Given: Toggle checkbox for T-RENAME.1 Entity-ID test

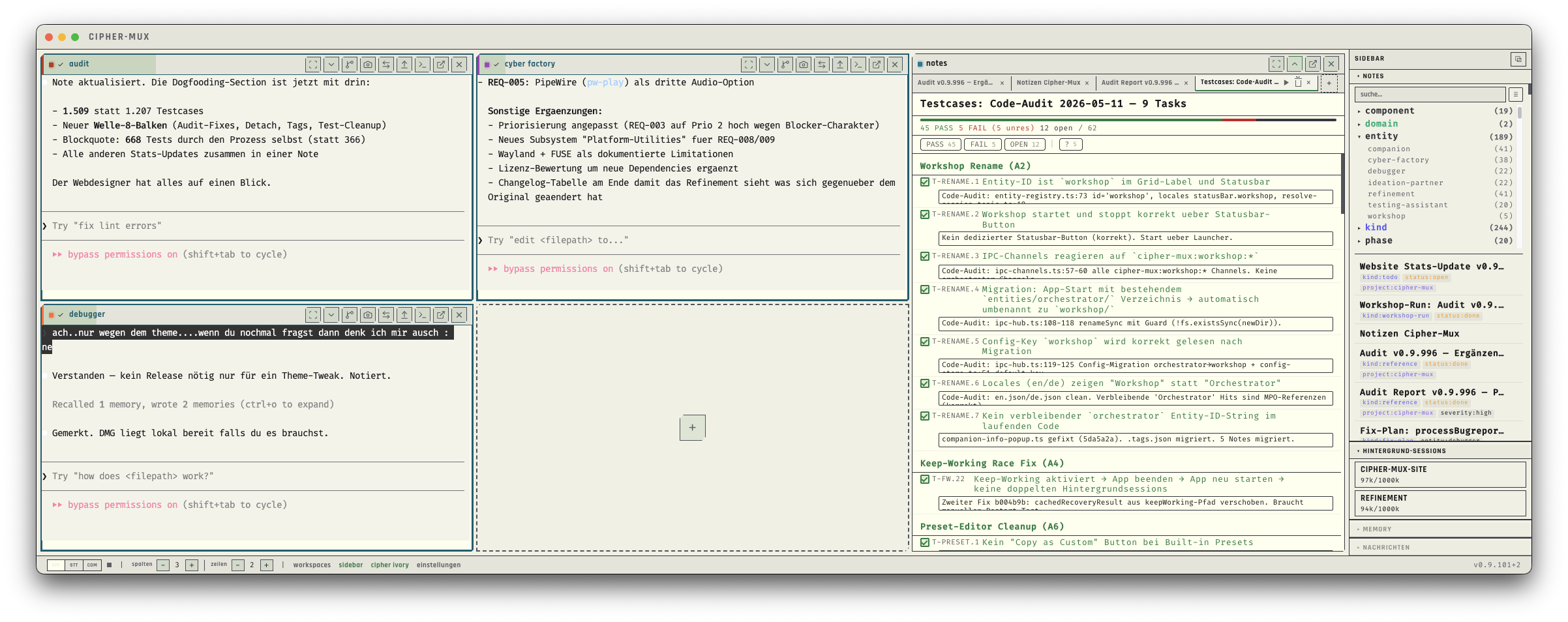Looking at the screenshot, I should [925, 183].
